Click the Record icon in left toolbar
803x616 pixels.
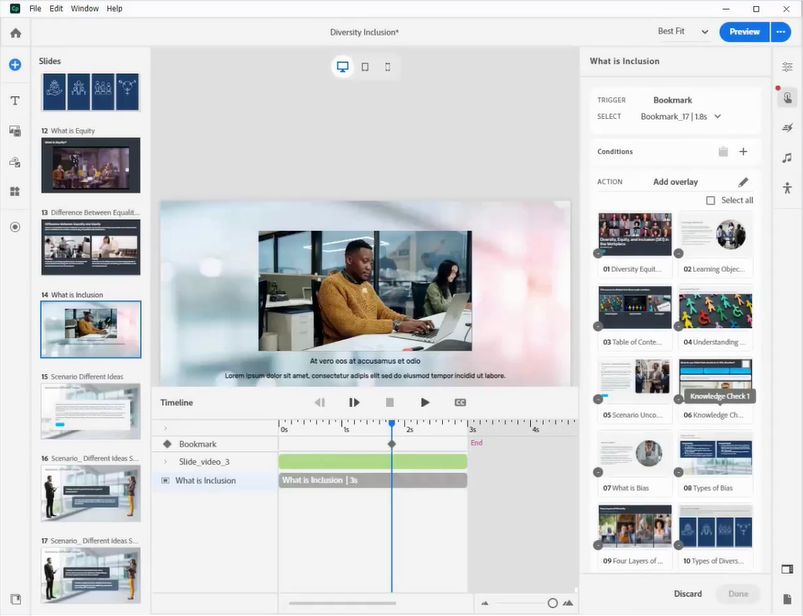15,227
